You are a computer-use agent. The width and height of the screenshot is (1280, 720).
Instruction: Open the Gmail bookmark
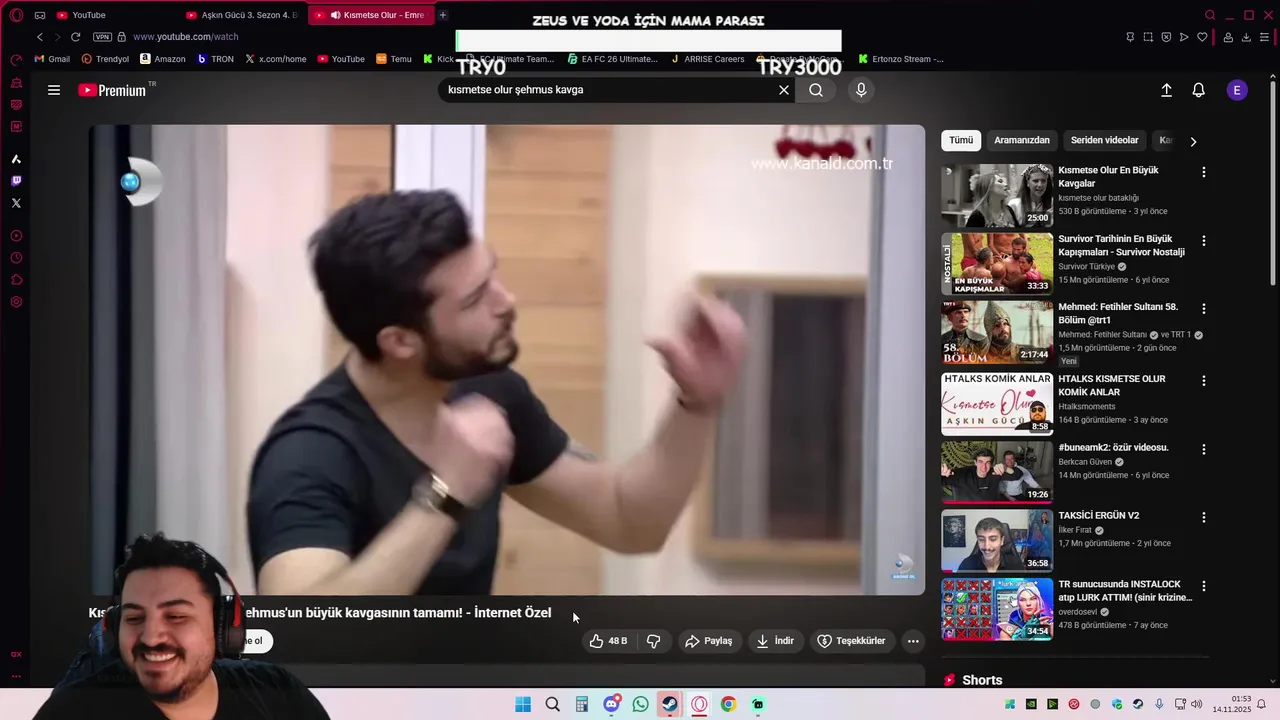(x=52, y=59)
